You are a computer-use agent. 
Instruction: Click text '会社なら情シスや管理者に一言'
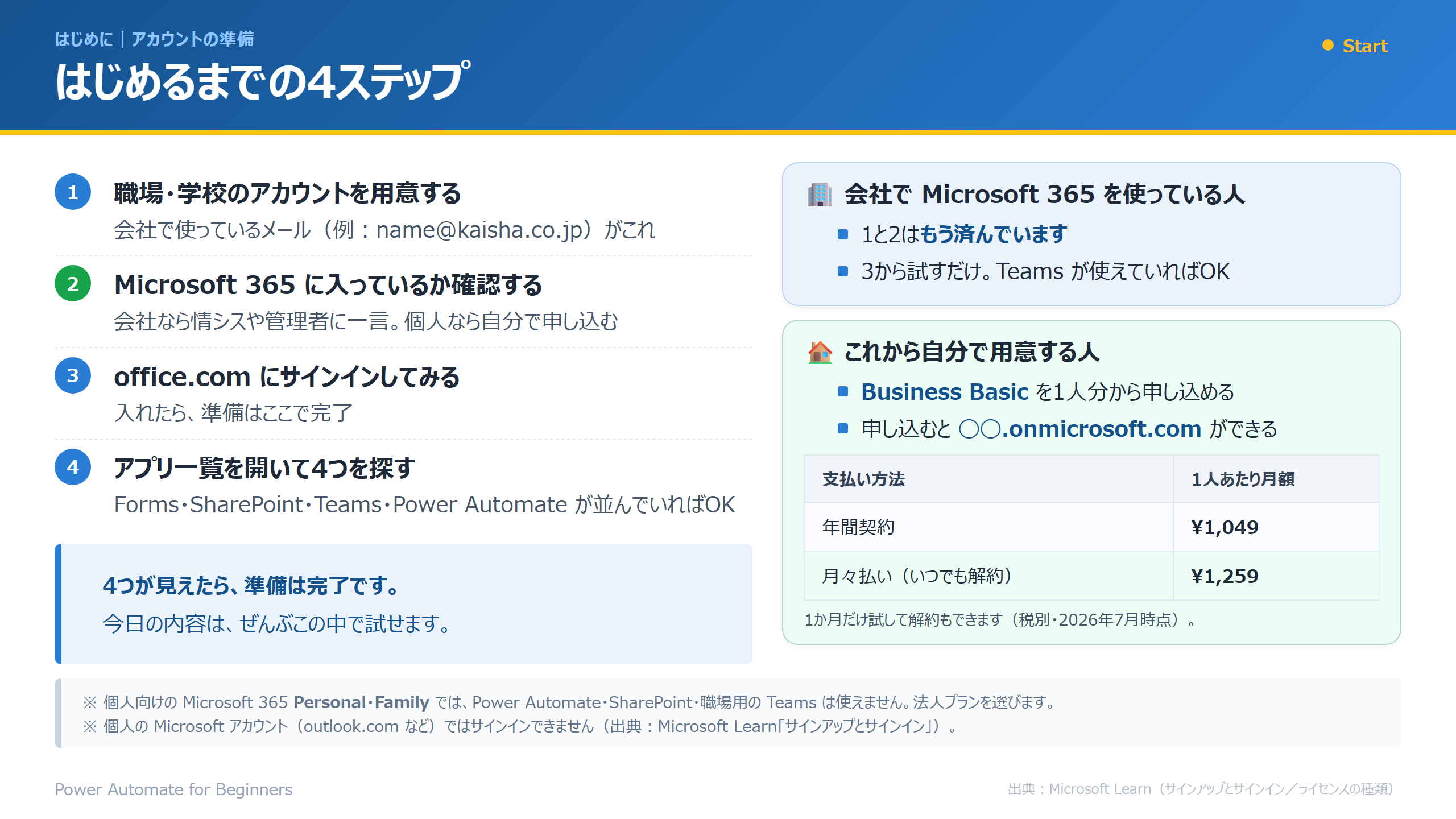[x=251, y=321]
